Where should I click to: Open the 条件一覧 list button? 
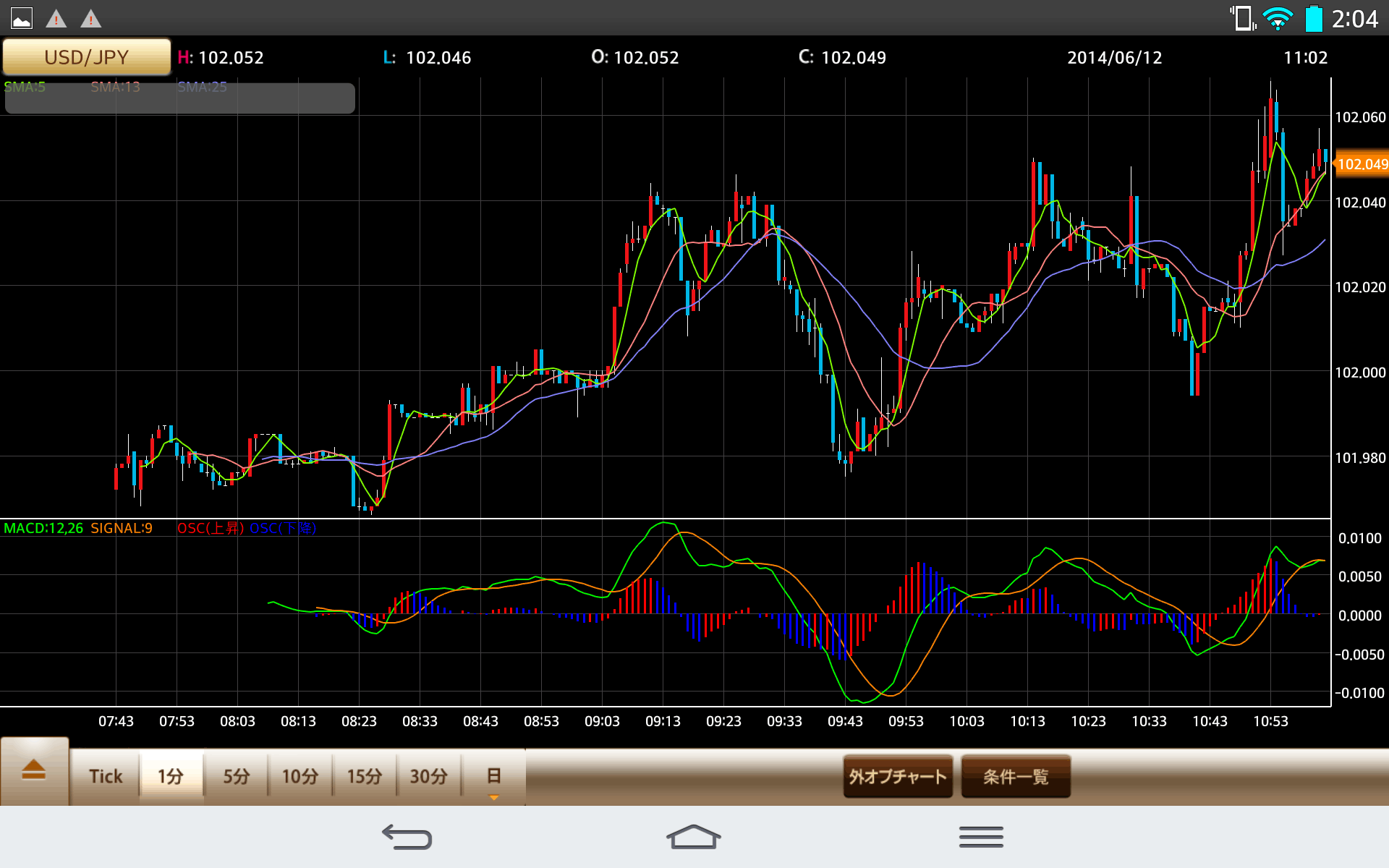pyautogui.click(x=1016, y=776)
